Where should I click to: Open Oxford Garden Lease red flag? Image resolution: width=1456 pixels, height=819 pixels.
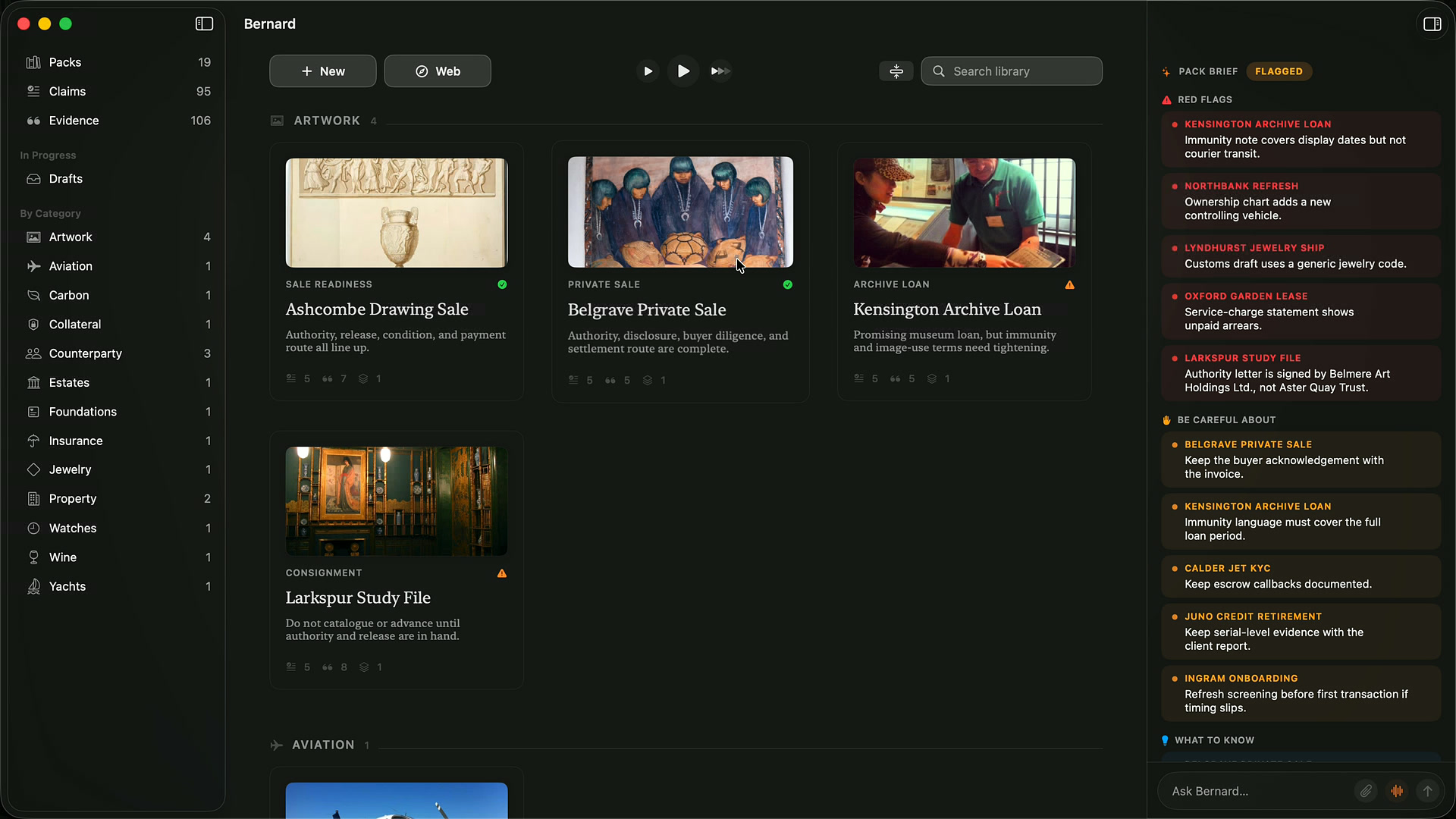click(x=1301, y=311)
